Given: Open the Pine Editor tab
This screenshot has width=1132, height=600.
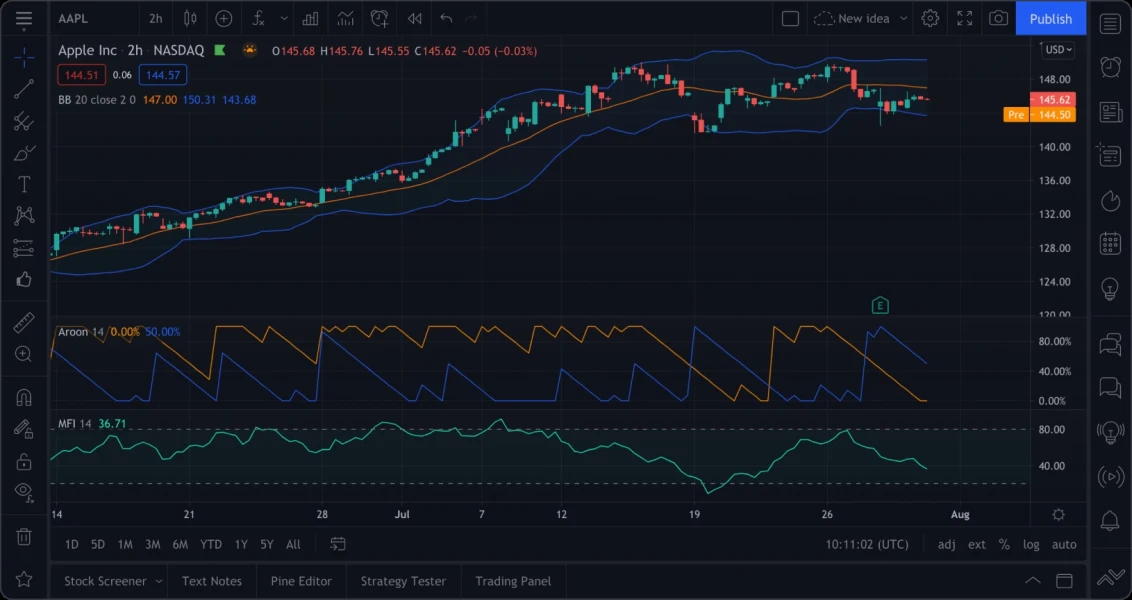Looking at the screenshot, I should [x=301, y=581].
